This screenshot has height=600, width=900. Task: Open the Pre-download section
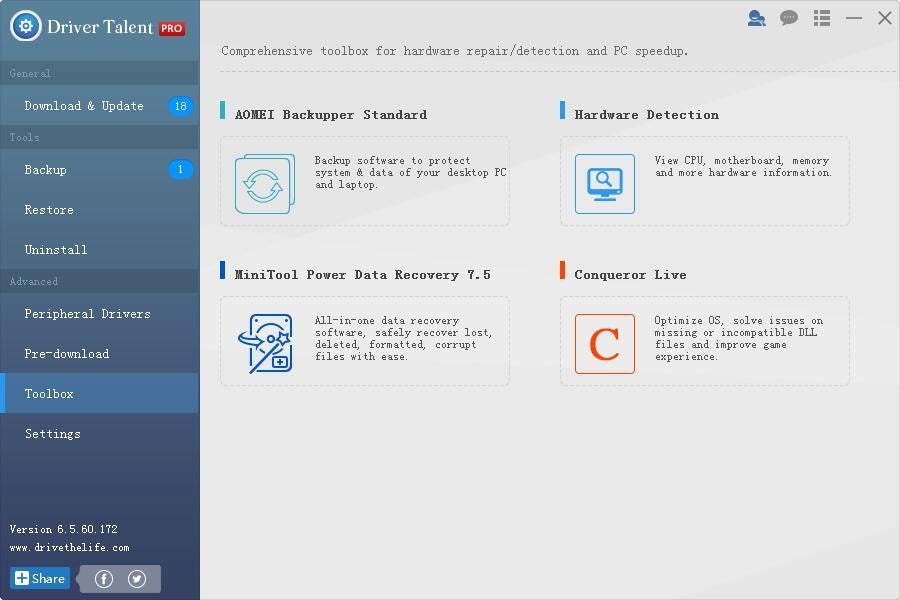click(x=99, y=354)
